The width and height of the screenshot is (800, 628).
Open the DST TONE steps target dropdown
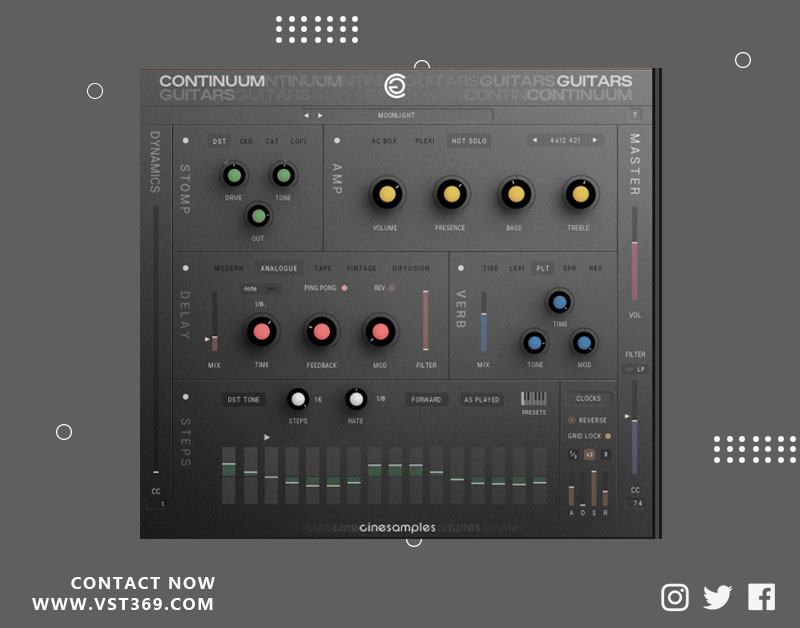pos(244,399)
